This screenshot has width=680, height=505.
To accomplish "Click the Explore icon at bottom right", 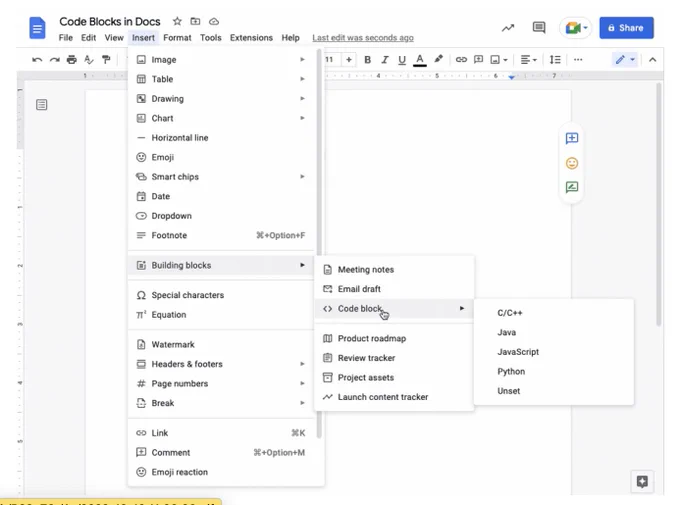I will point(642,481).
